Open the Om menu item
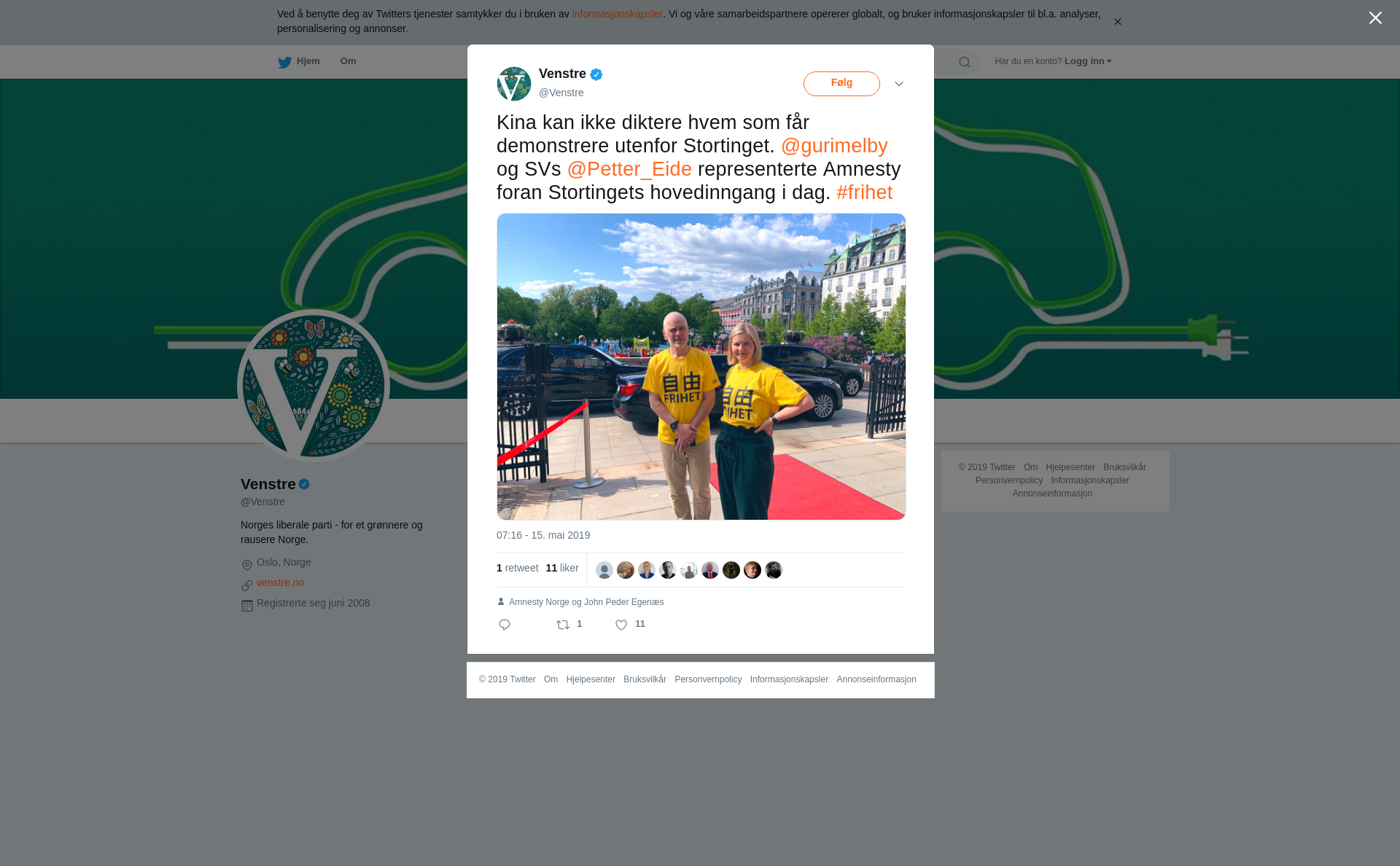Viewport: 1400px width, 866px height. pyautogui.click(x=348, y=61)
